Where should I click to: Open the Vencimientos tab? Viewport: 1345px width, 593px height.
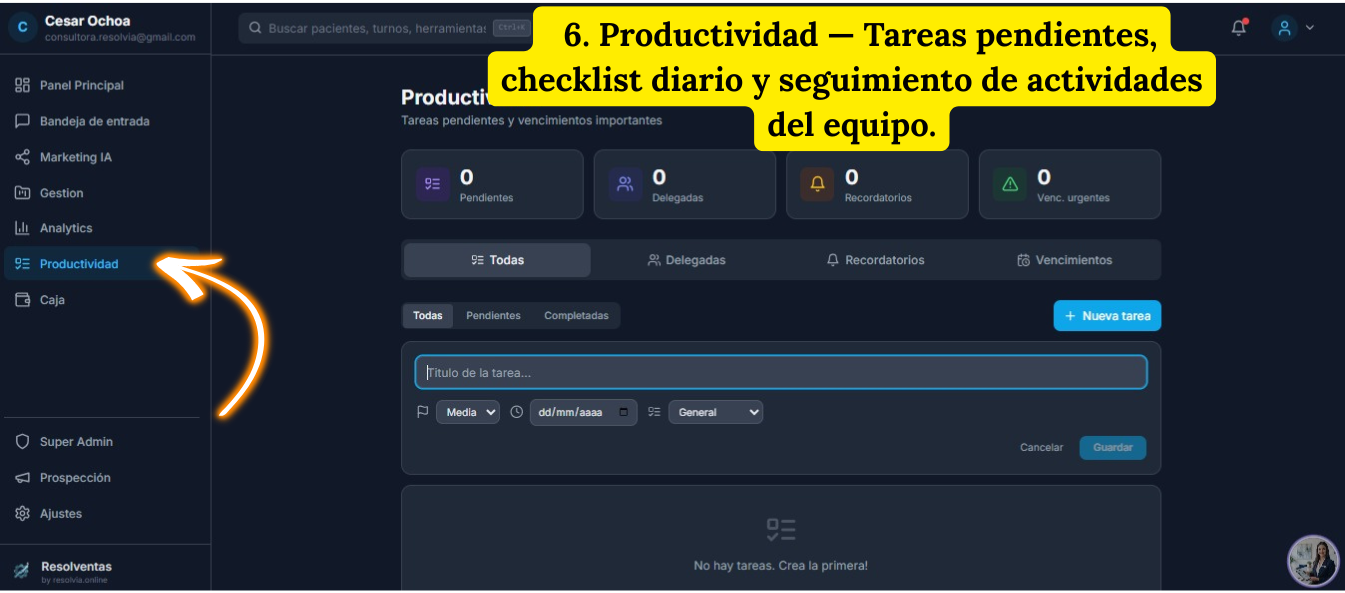[x=1064, y=260]
